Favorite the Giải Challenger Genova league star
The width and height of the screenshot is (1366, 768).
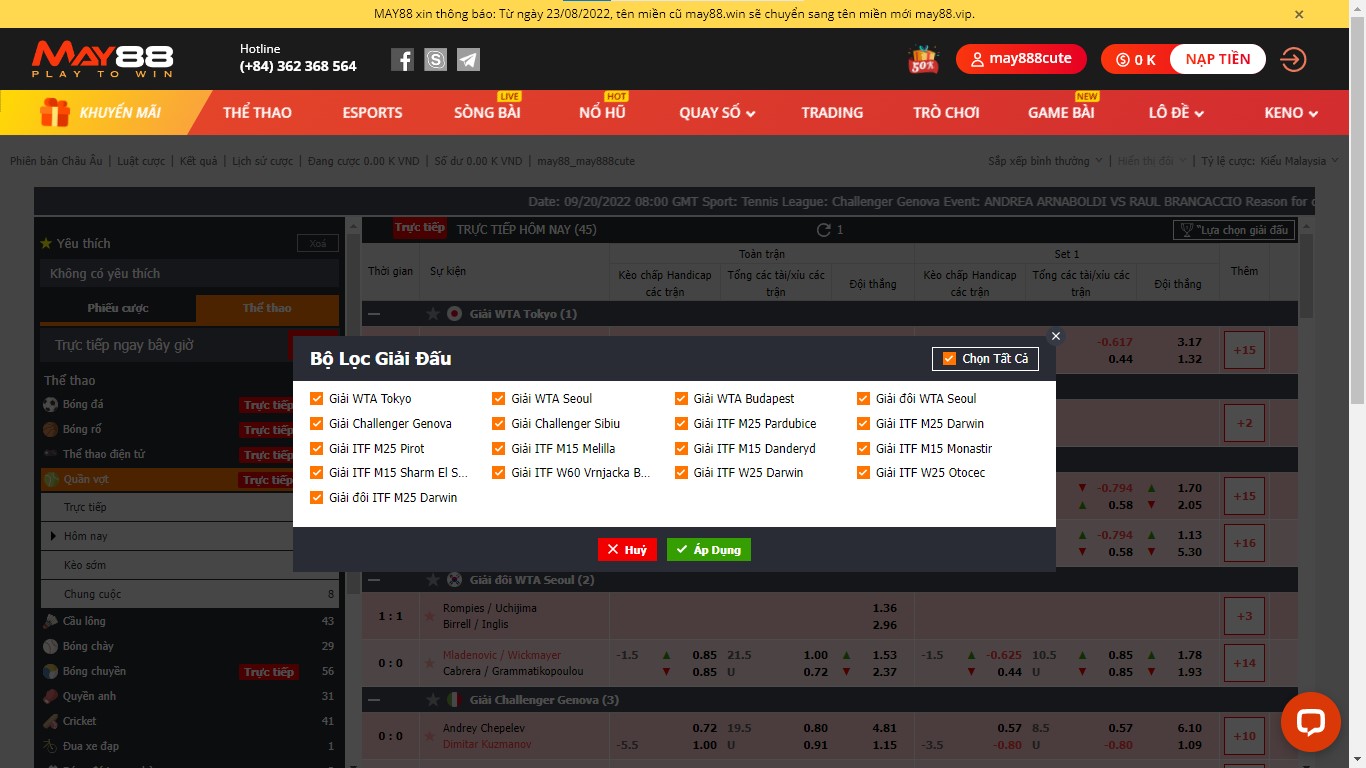[x=433, y=700]
